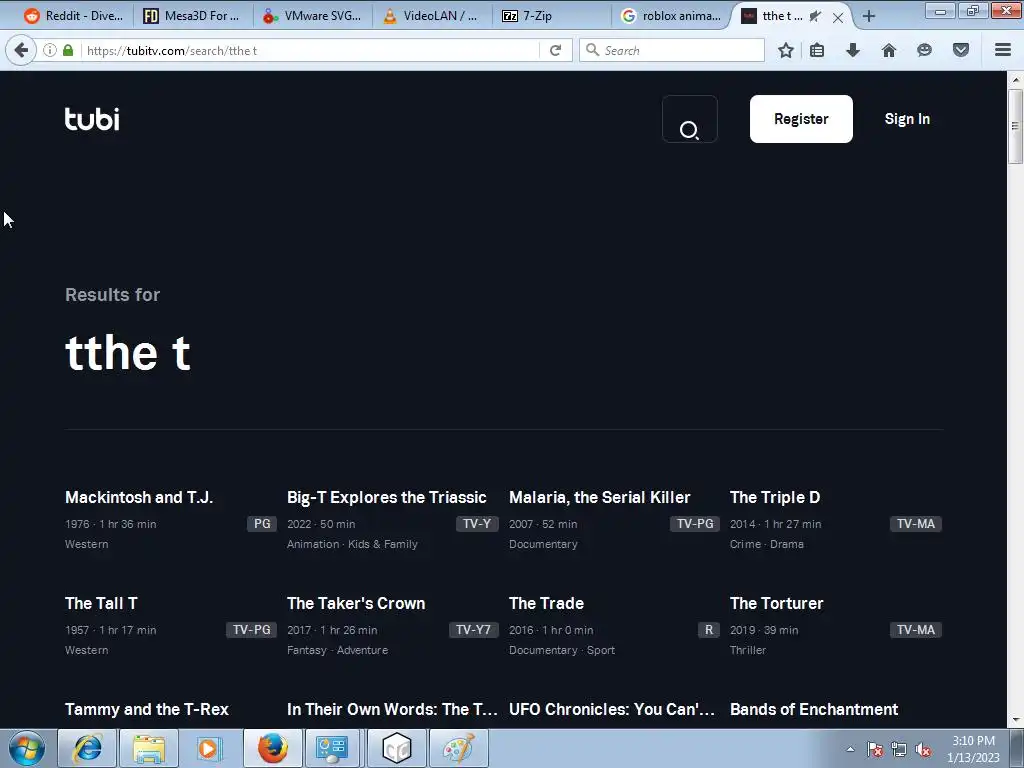The image size is (1024, 768).
Task: Open the cube application taskbar icon
Action: click(396, 748)
